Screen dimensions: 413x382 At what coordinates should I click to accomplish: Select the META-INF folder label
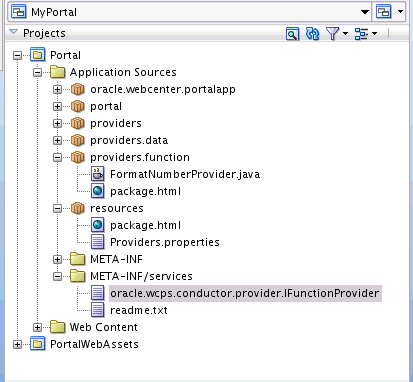point(116,259)
